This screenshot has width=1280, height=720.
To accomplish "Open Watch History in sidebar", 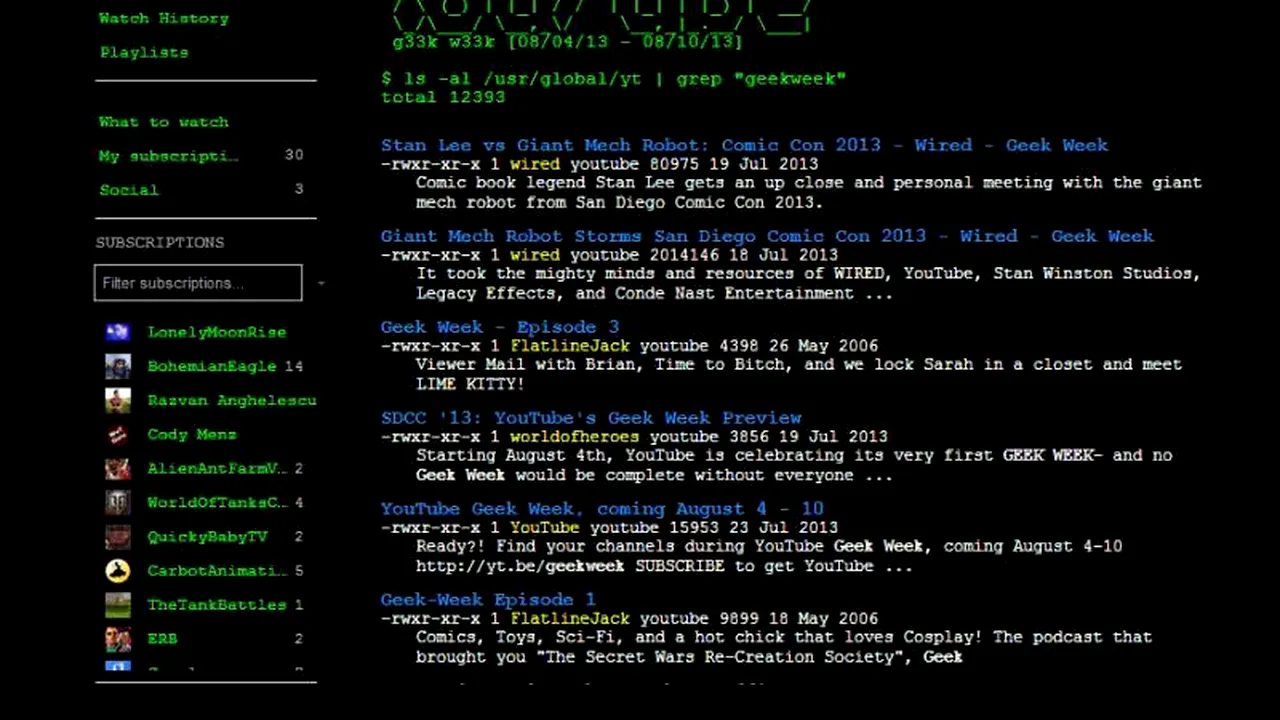I will [x=164, y=18].
